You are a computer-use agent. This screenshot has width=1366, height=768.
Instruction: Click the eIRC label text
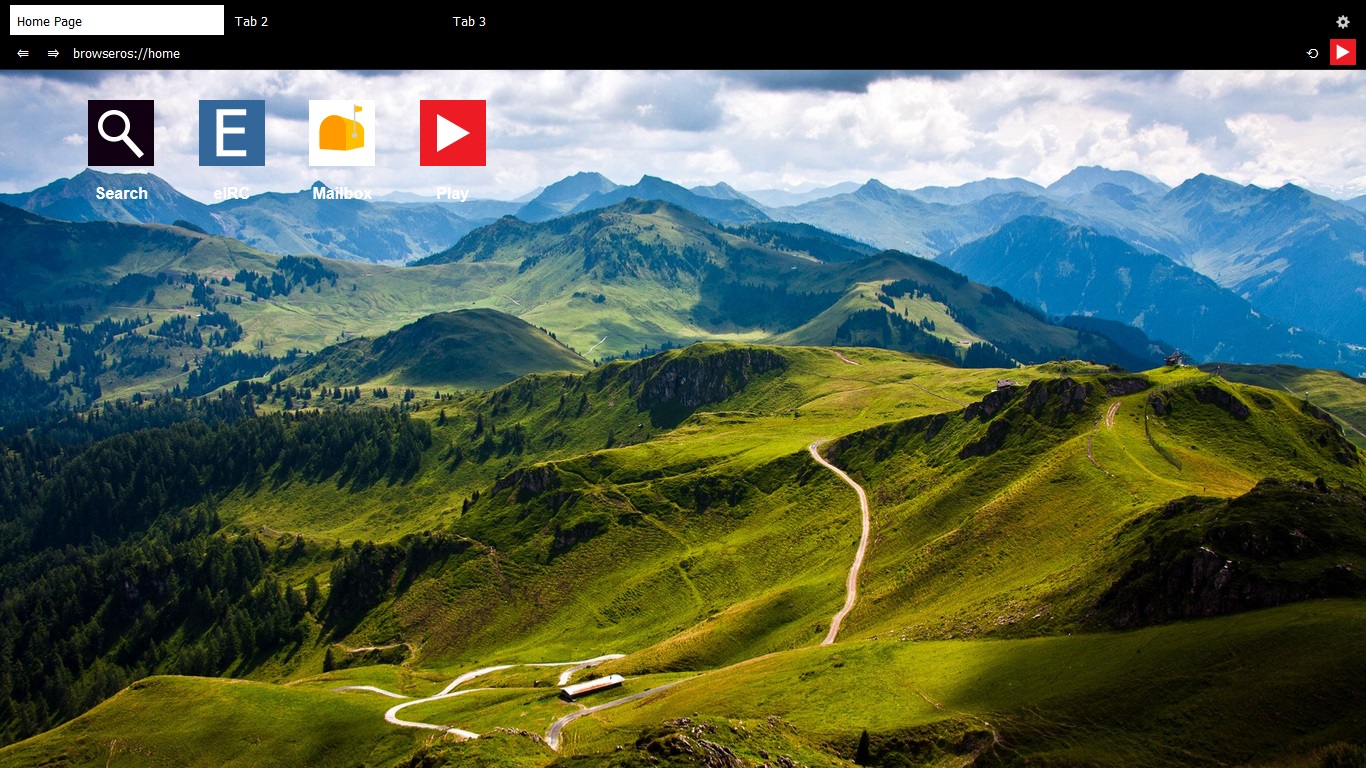232,193
